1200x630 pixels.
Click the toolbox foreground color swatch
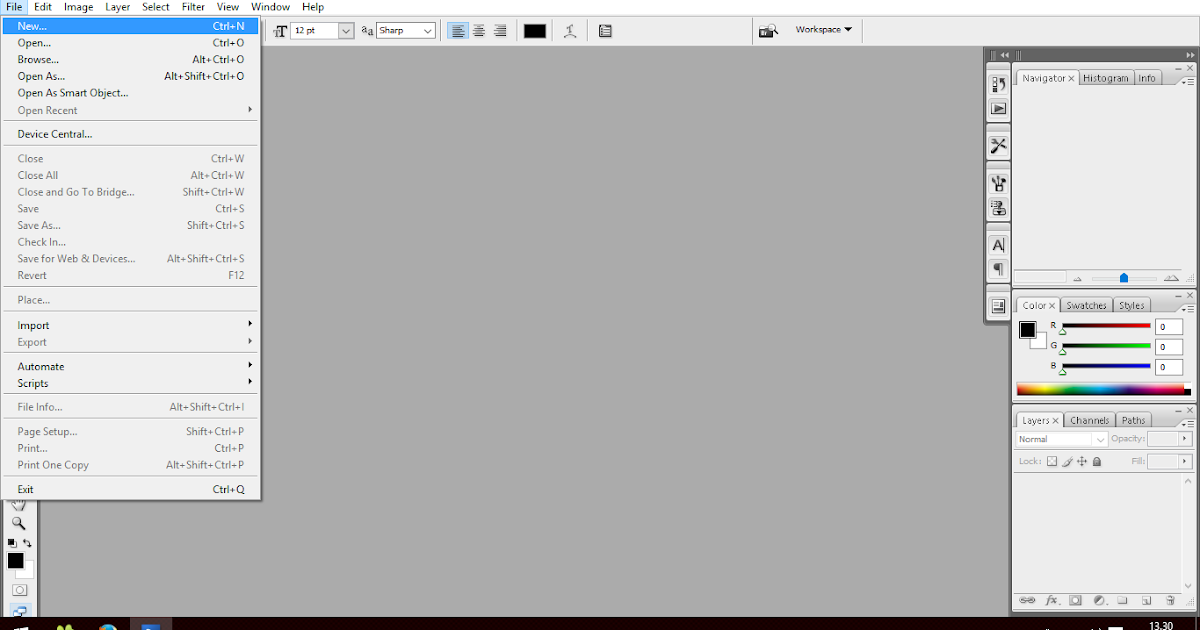(16, 561)
